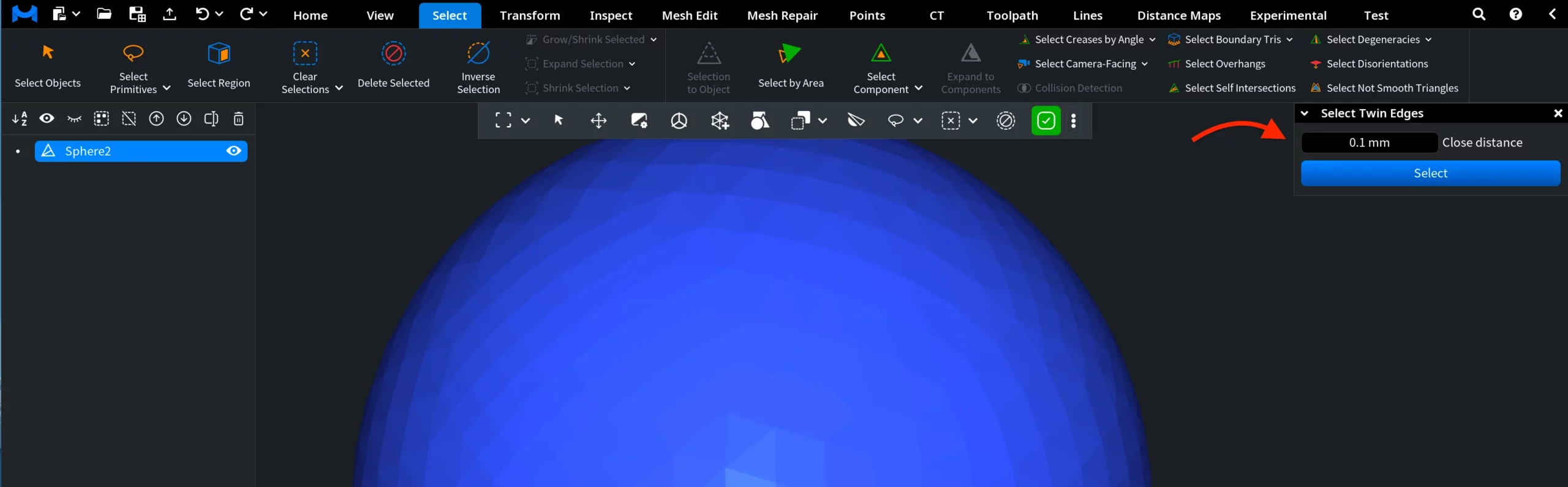Show objects using open-eye toolbar icon
The width and height of the screenshot is (1568, 487).
tap(47, 118)
